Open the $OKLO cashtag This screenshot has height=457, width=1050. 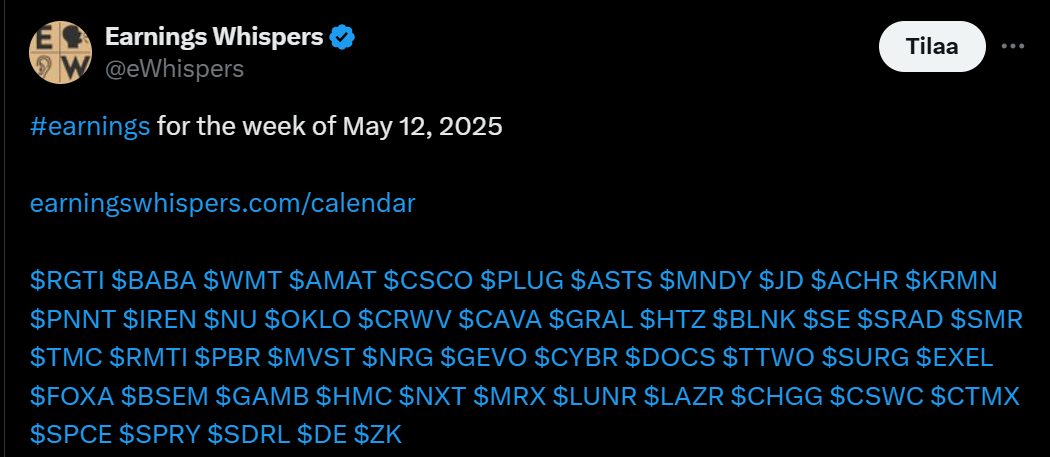(307, 320)
